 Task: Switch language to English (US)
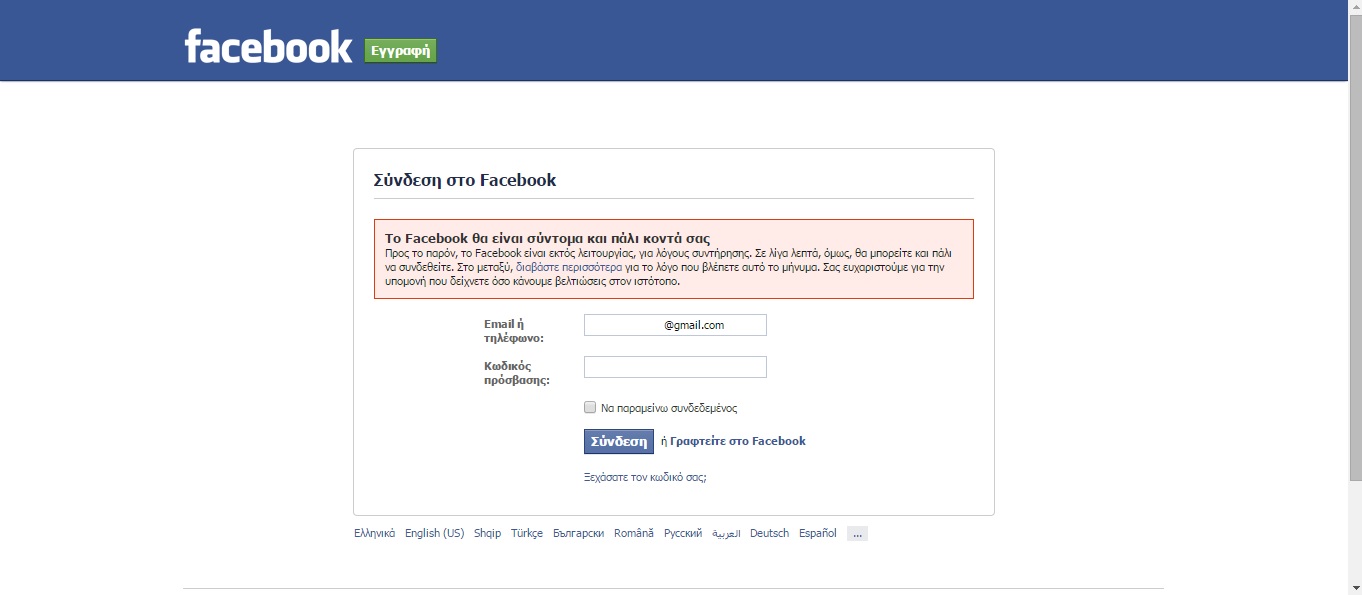435,533
